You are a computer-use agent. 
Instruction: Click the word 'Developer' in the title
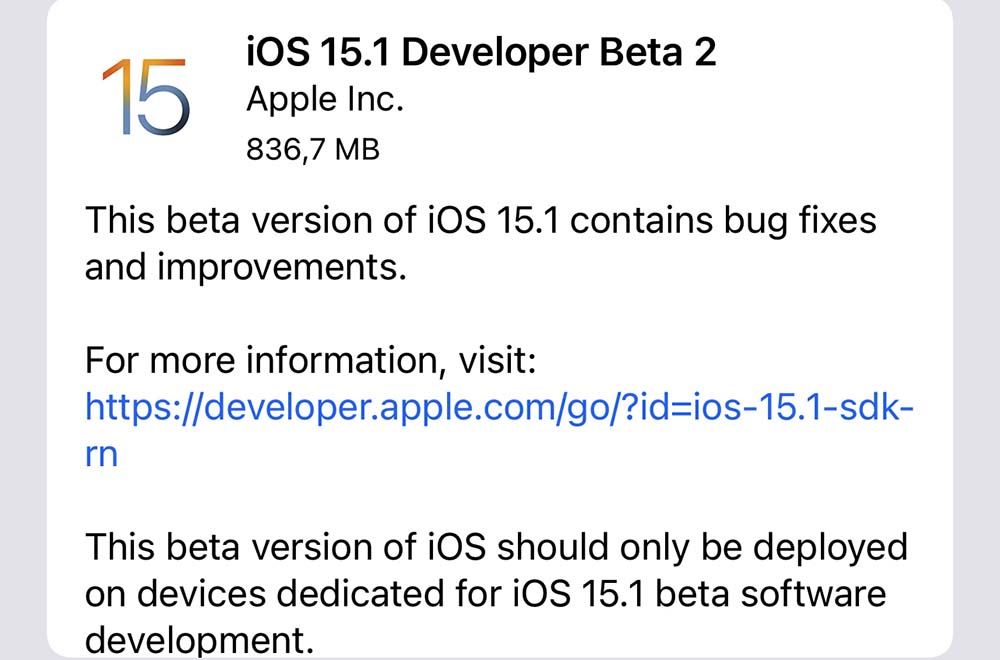click(495, 54)
